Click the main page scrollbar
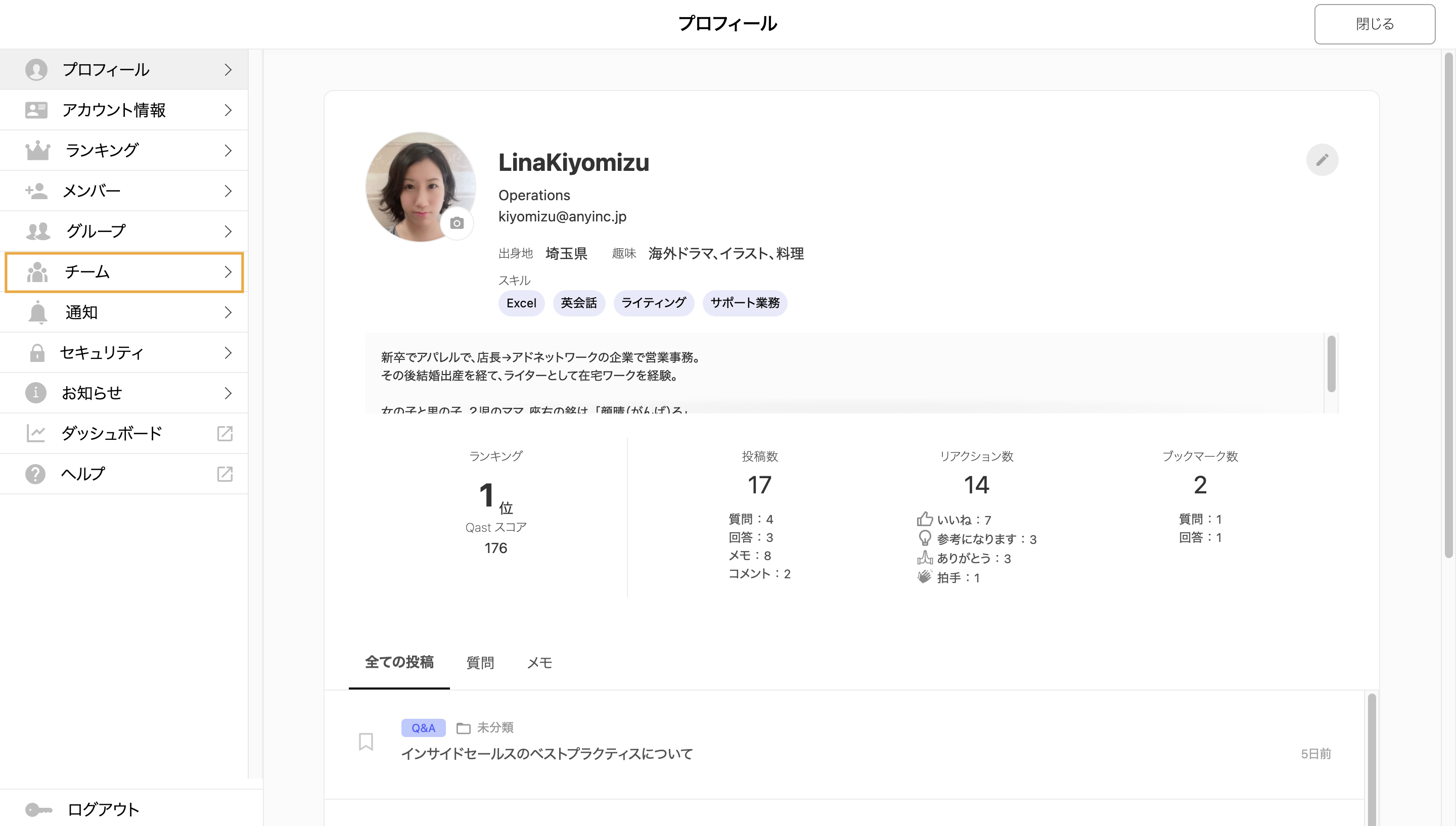 pos(1448,305)
